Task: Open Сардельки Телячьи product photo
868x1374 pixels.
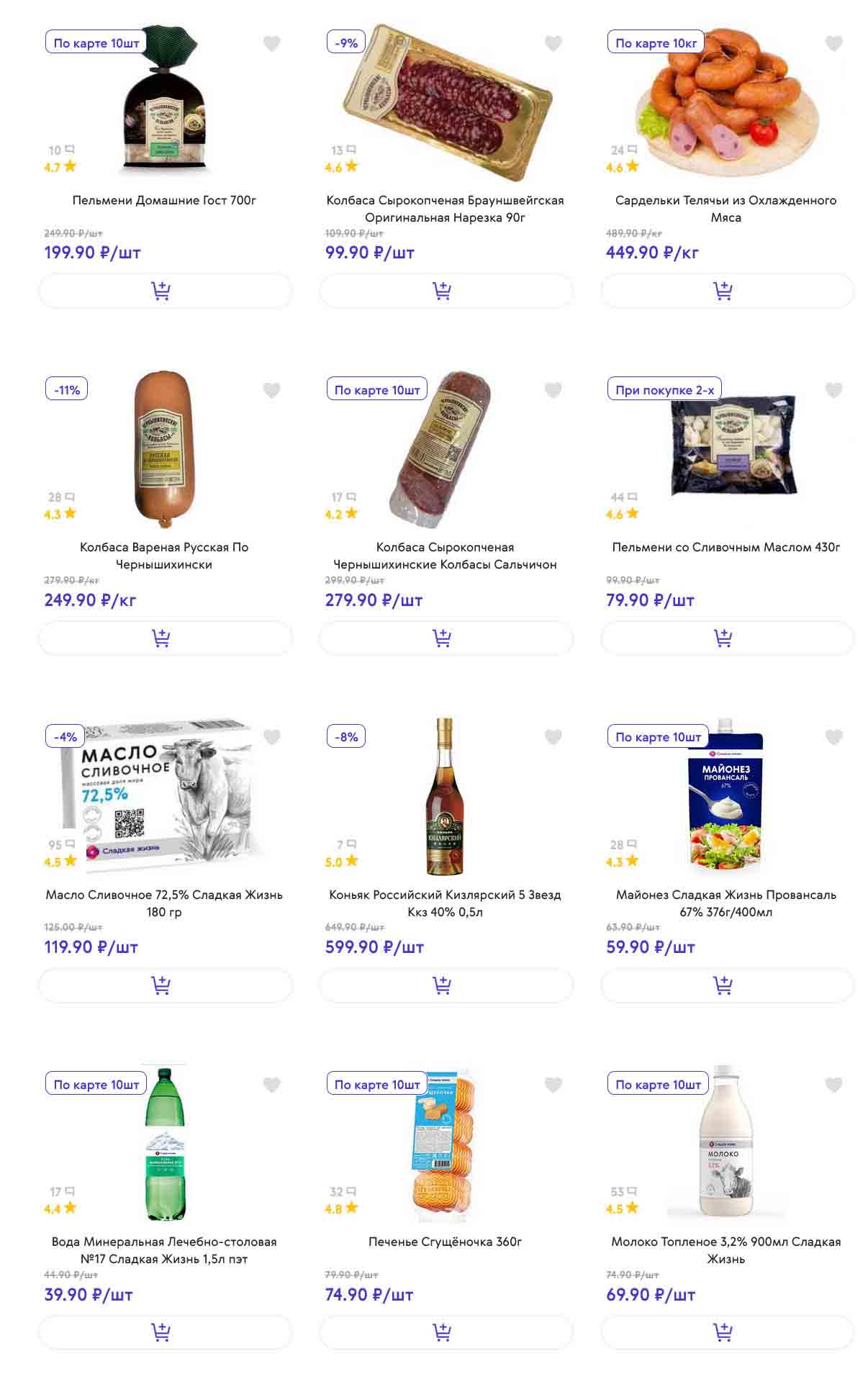Action: tap(727, 101)
